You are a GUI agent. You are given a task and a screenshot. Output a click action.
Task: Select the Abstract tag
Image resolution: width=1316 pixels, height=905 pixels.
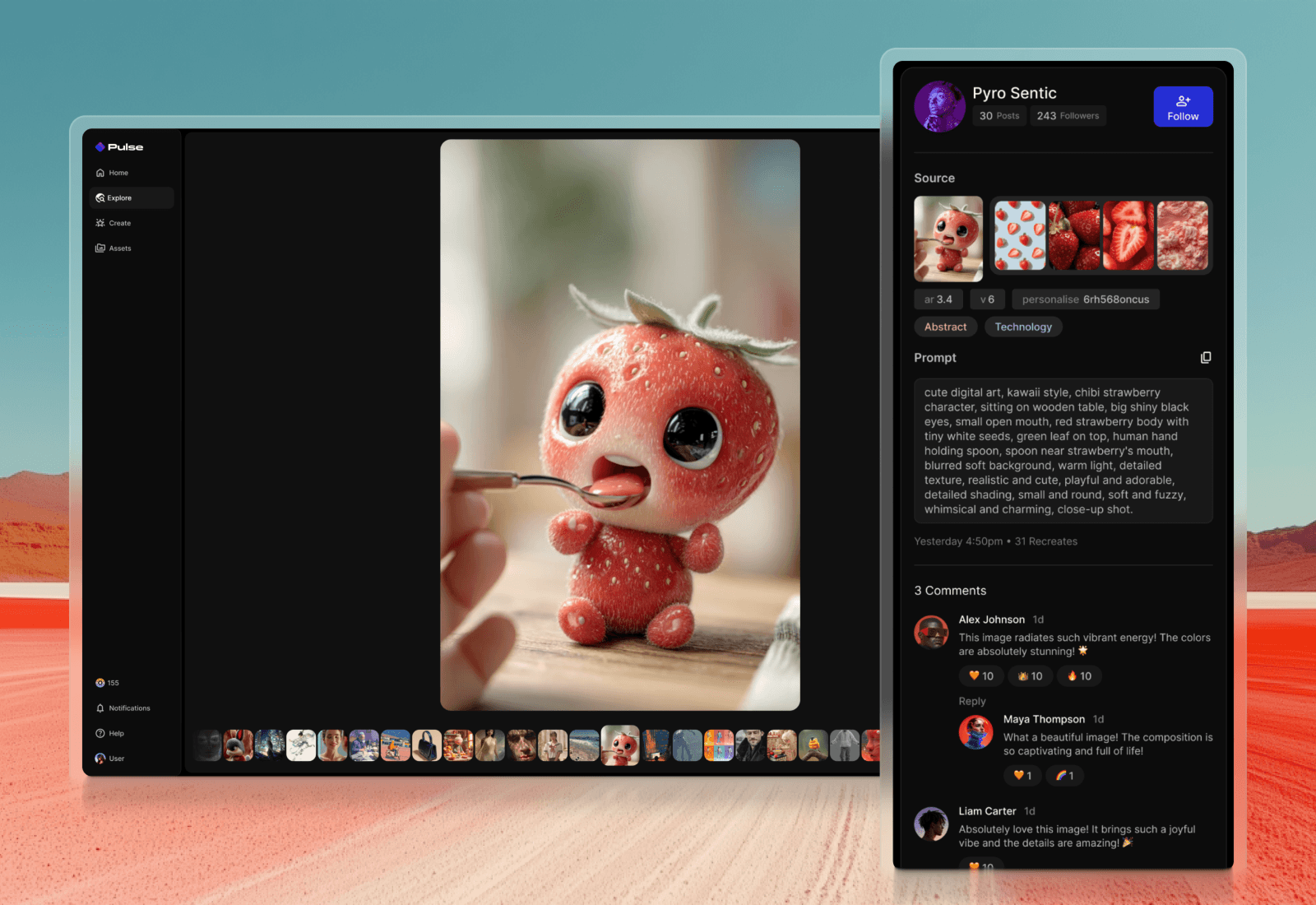tap(945, 327)
